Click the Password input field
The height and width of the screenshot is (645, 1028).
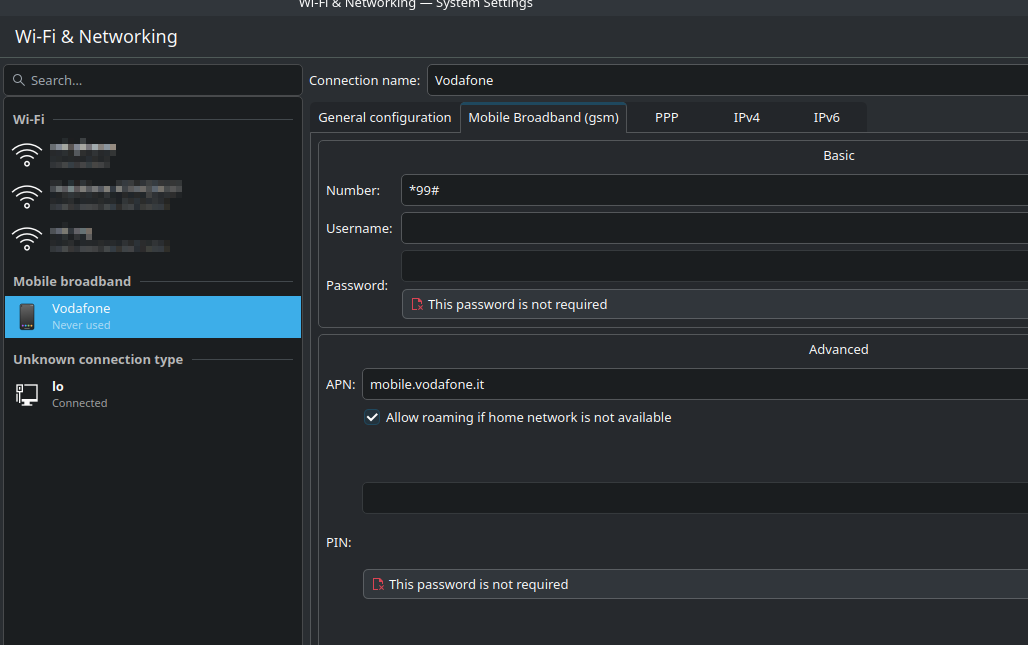coord(715,266)
